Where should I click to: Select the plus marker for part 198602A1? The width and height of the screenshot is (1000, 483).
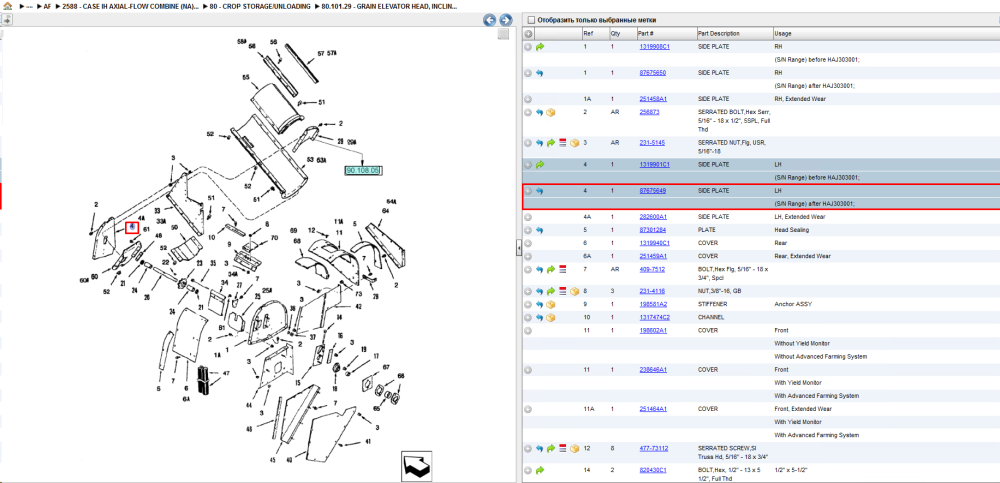point(529,331)
